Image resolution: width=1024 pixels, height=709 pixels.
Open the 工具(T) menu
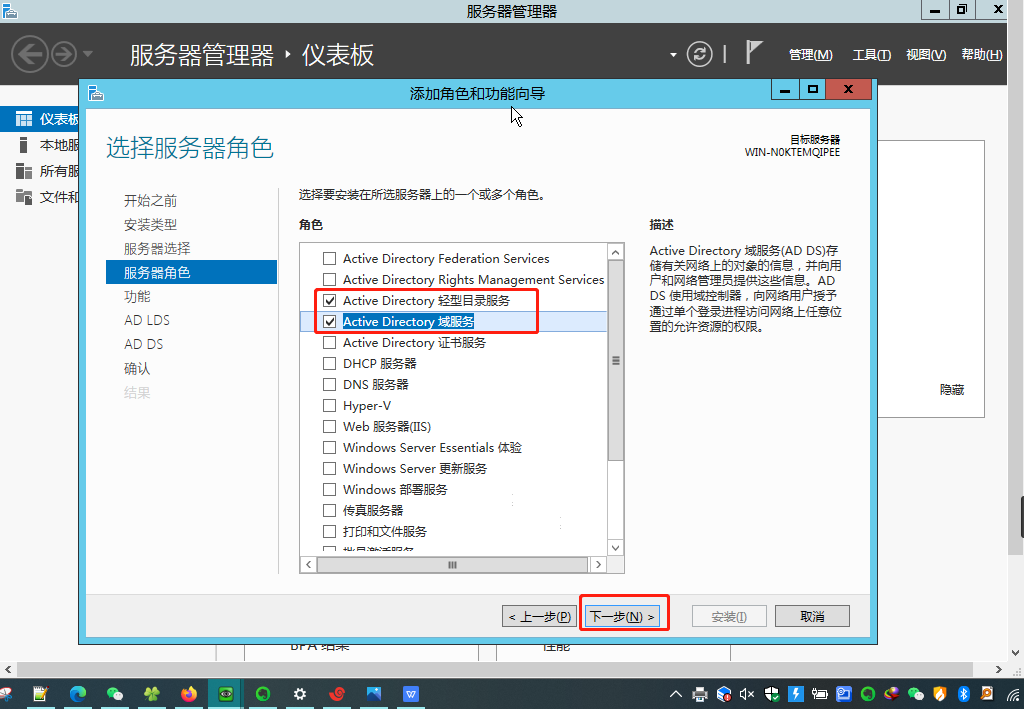(871, 55)
